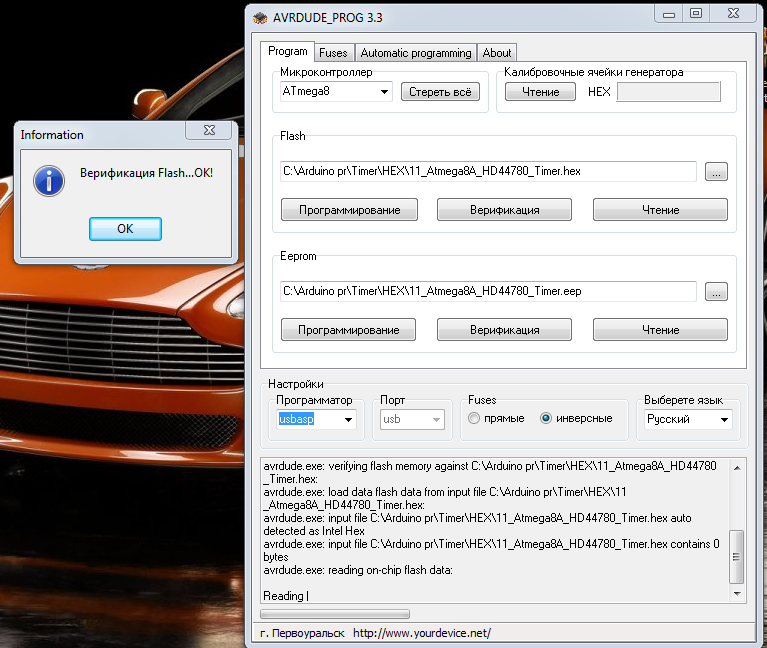Viewport: 767px width, 648px height.
Task: Click Eeprom Верификация button
Action: [504, 330]
